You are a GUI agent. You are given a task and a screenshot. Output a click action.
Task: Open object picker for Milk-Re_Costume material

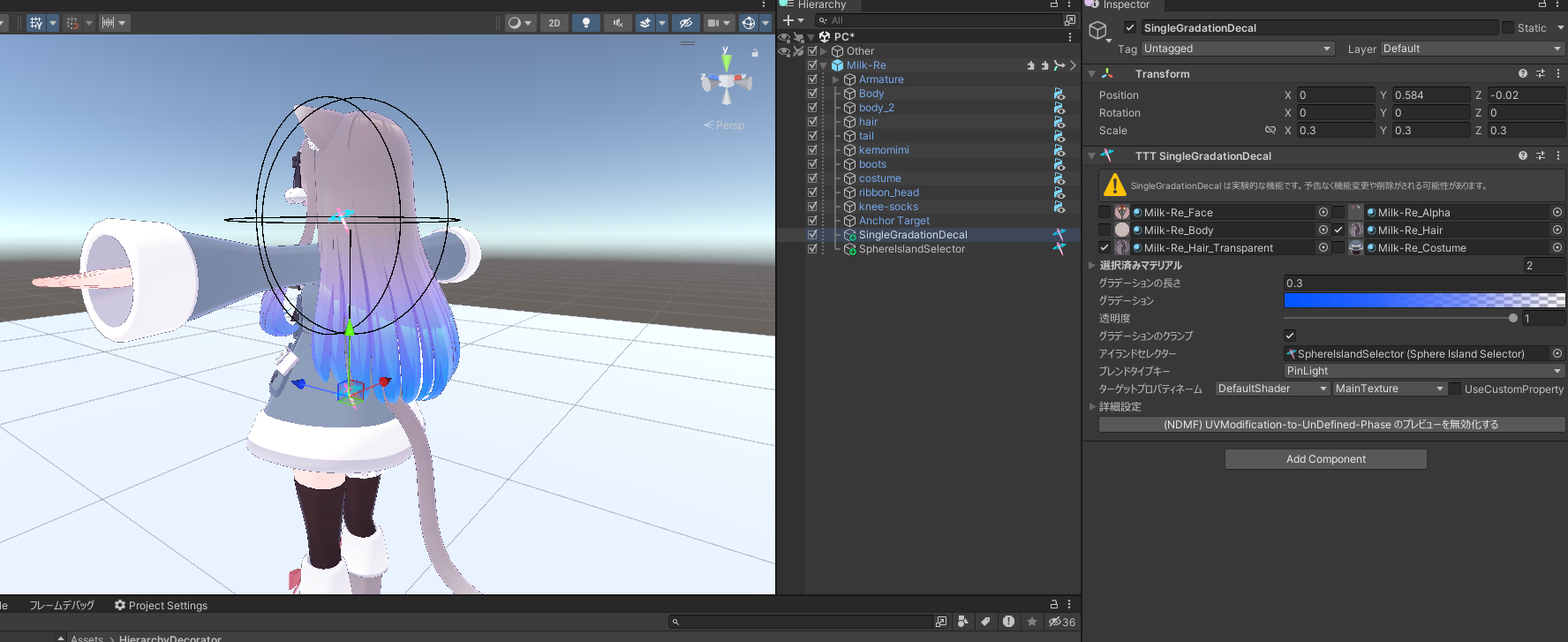pyautogui.click(x=1557, y=248)
